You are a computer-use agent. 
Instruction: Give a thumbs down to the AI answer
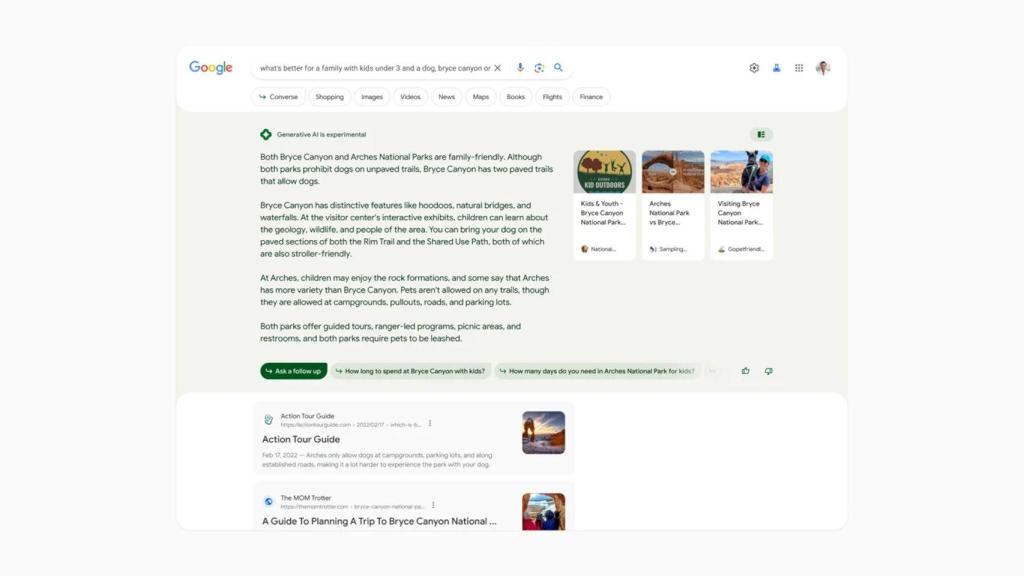[768, 370]
